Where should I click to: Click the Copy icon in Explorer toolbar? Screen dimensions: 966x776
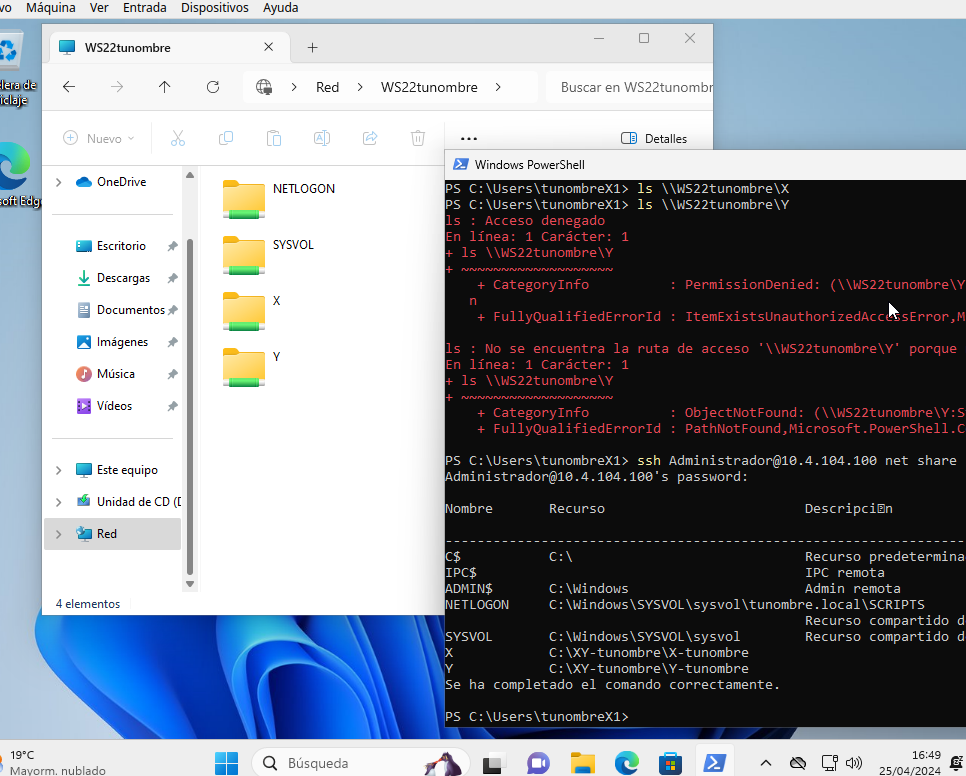tap(226, 139)
